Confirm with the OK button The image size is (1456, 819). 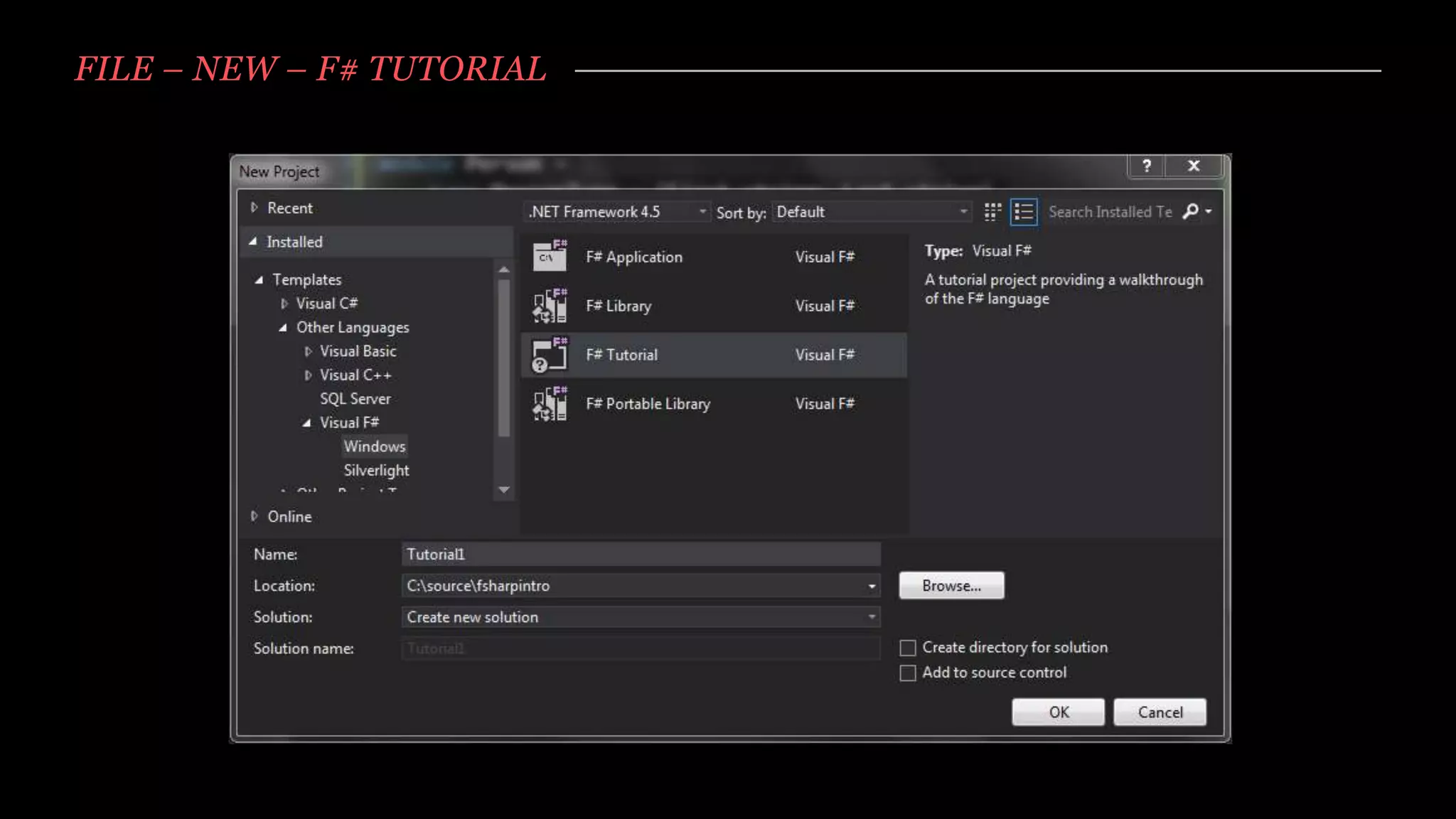click(1058, 712)
